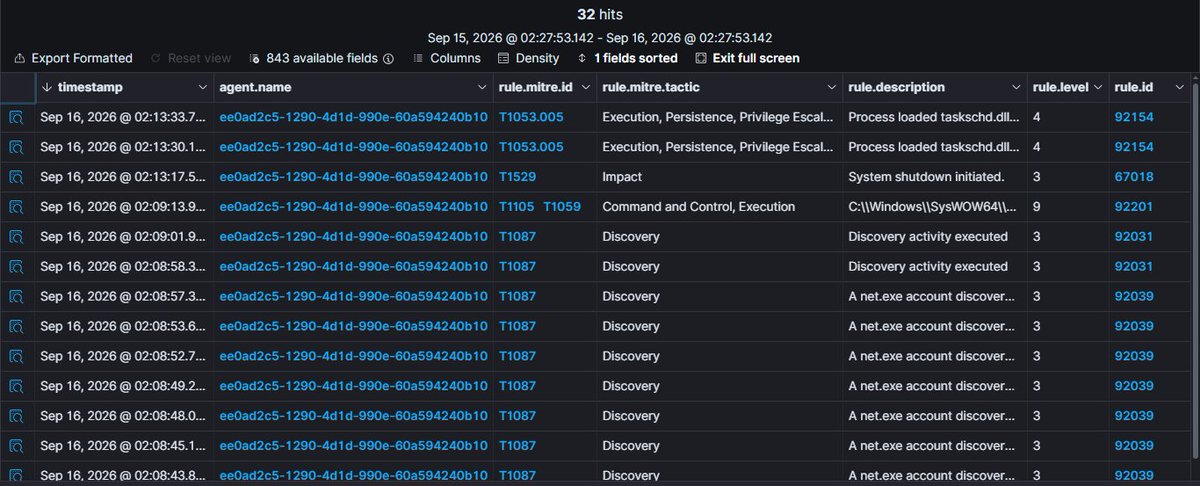Open rule ID 92154 in 02:13:30.1 row
The image size is (1200, 486).
tap(1134, 147)
